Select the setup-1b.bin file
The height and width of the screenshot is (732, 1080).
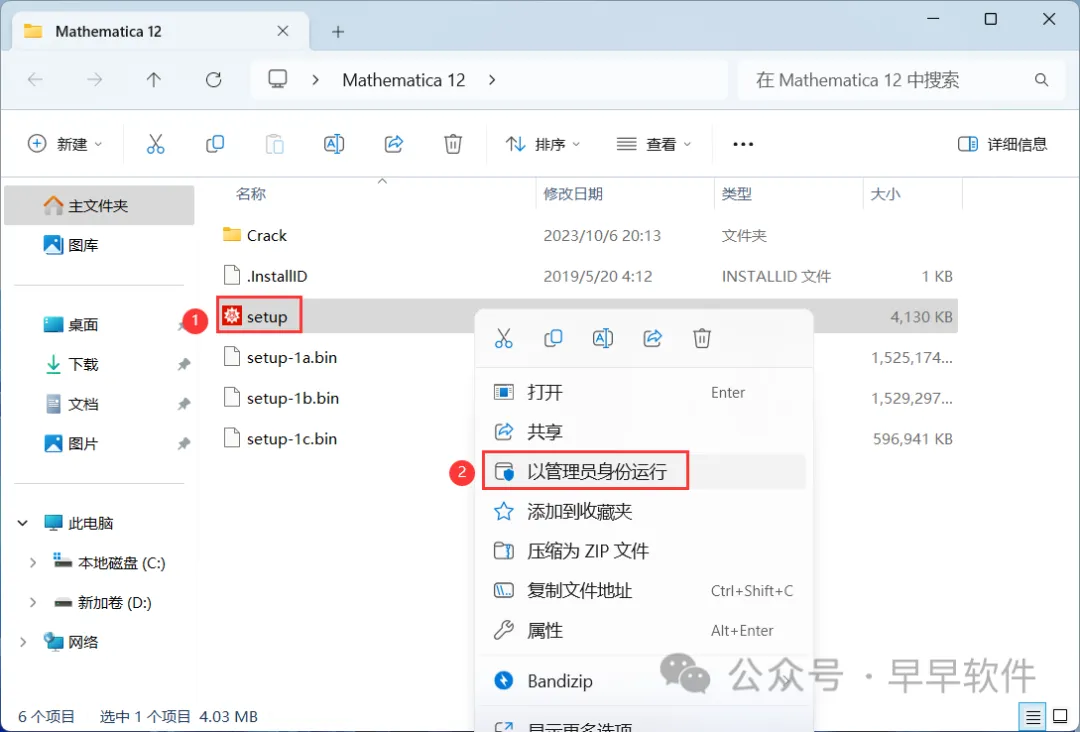(x=587, y=398)
